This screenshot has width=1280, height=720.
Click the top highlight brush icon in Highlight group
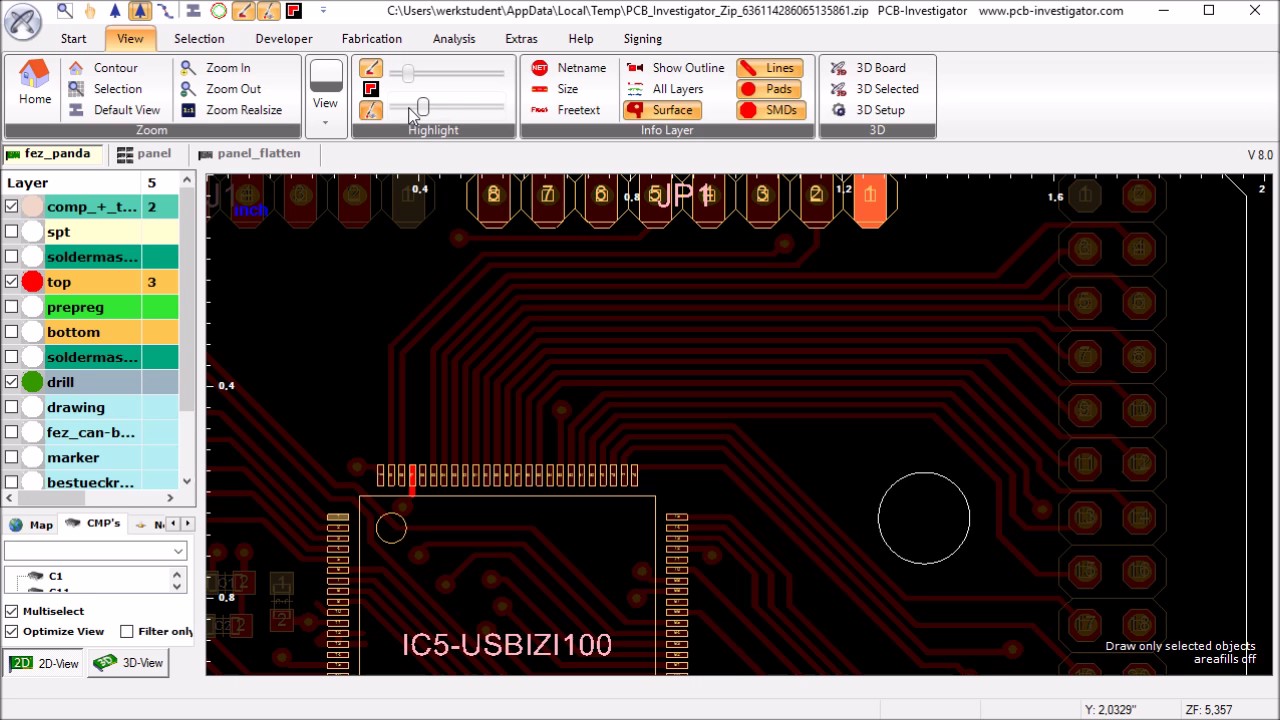tap(371, 68)
